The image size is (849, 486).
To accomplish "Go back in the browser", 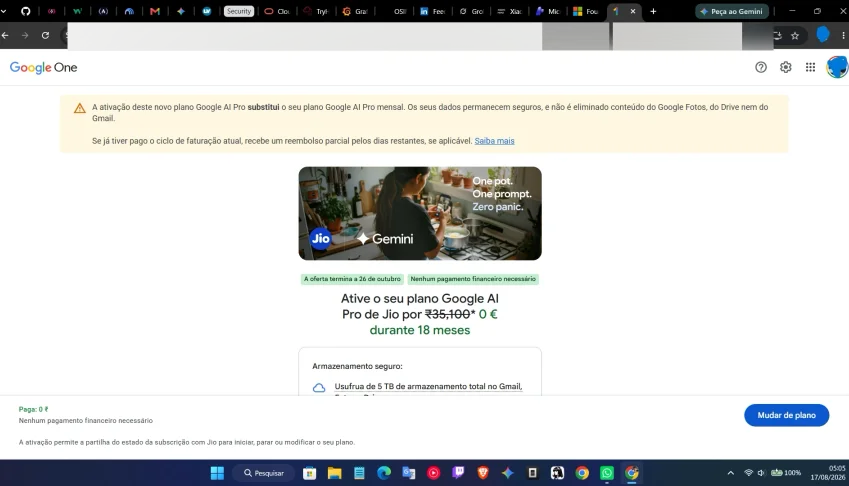I will (5, 35).
